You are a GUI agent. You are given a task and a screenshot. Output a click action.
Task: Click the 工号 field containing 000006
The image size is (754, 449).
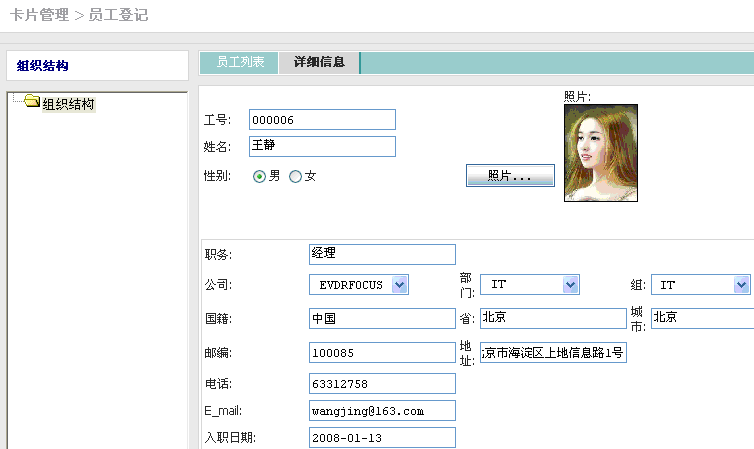pyautogui.click(x=322, y=120)
